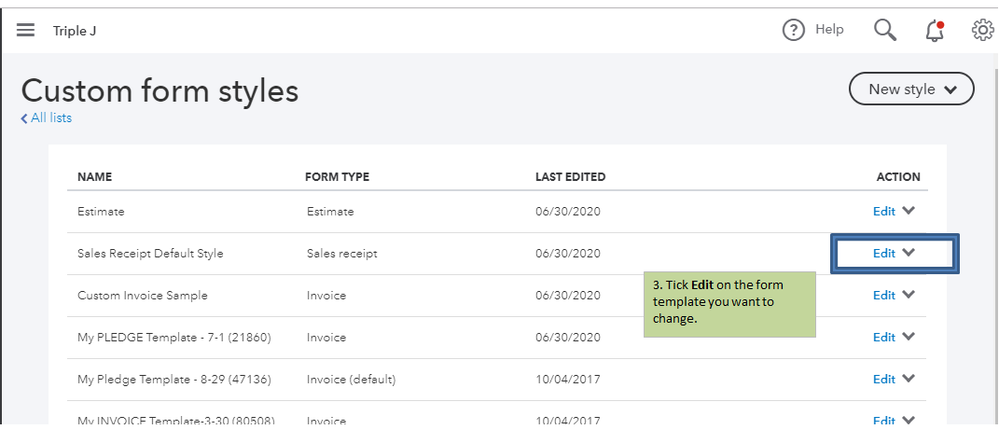This screenshot has width=999, height=429.
Task: Open the New style dropdown button
Action: coord(911,89)
